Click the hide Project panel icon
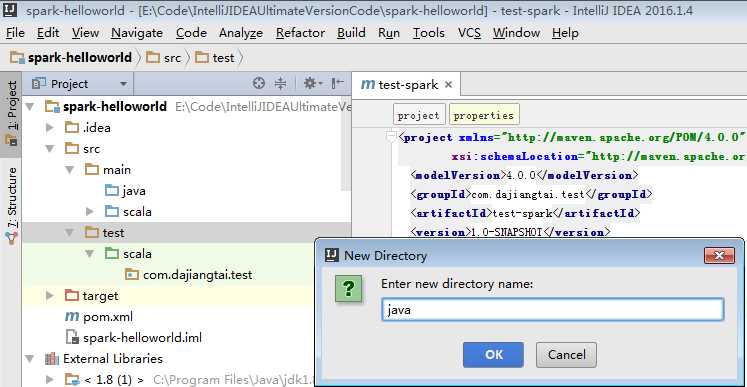Viewport: 747px width, 387px height. [x=337, y=83]
